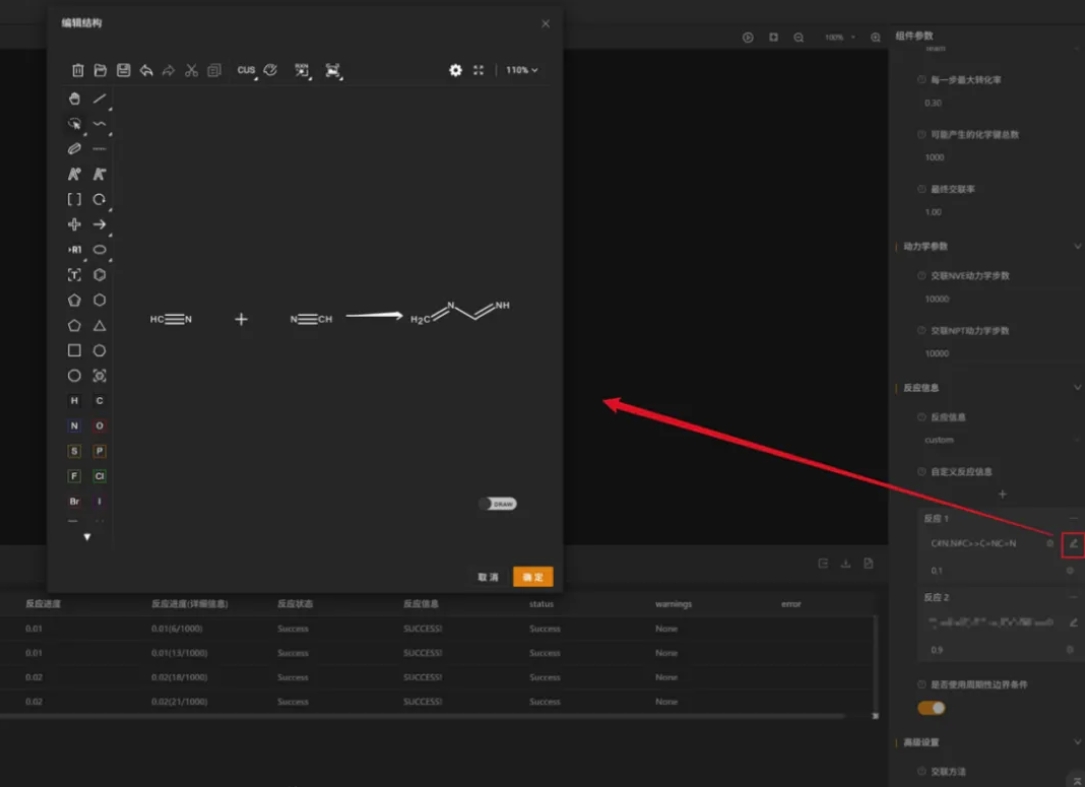Click the scissors cut icon
This screenshot has width=1085, height=787.
191,70
